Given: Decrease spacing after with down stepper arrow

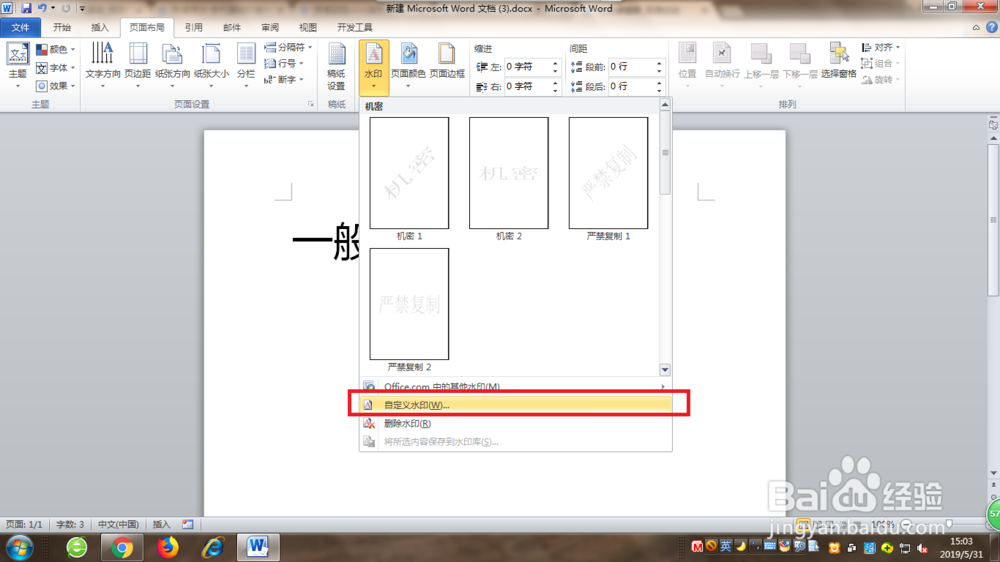Looking at the screenshot, I should 659,90.
